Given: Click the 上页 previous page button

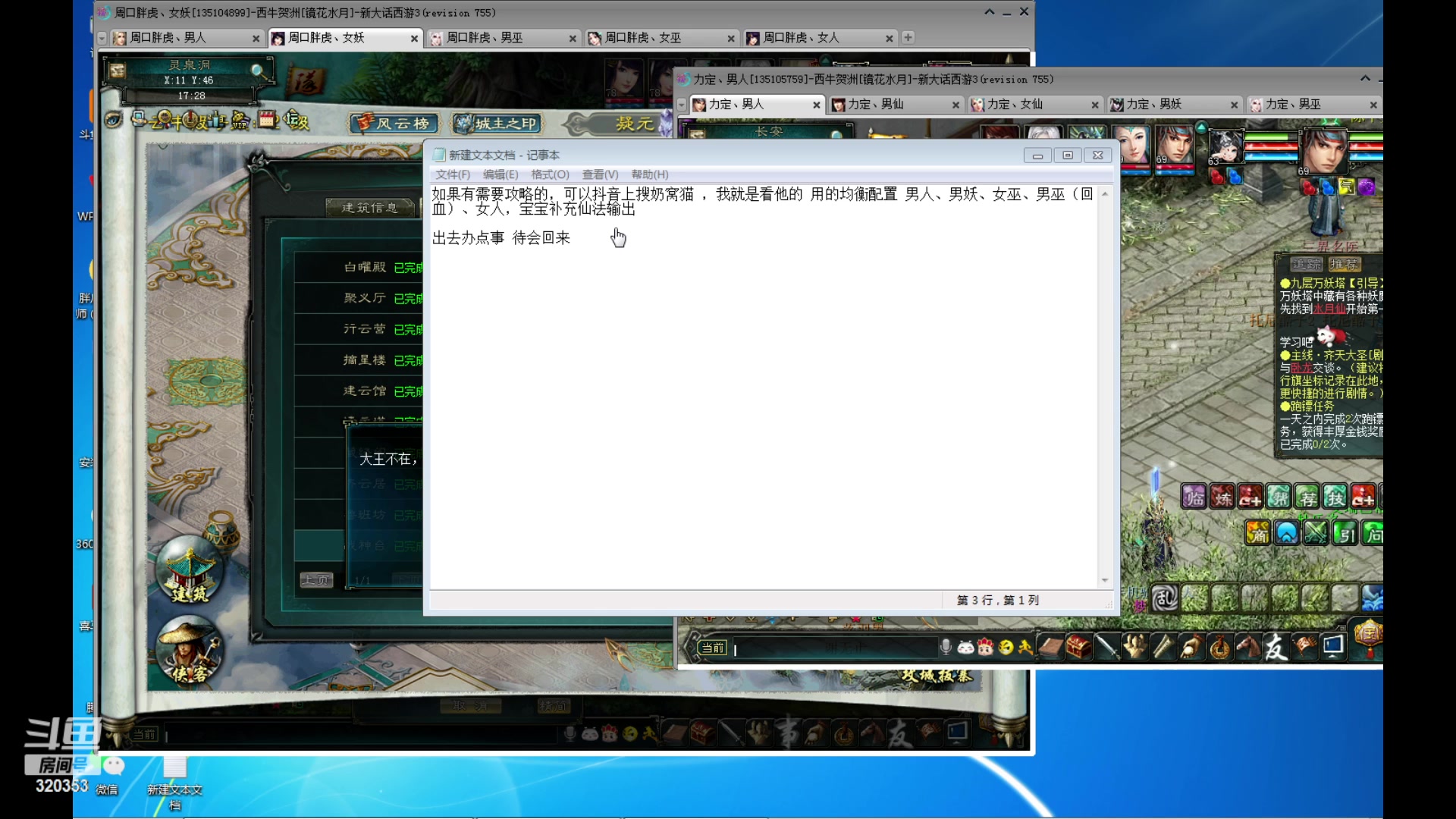Looking at the screenshot, I should pos(316,580).
